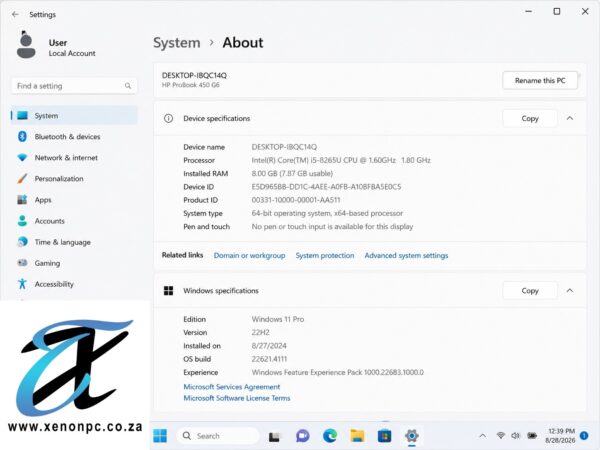Open Advanced system settings link

point(406,255)
